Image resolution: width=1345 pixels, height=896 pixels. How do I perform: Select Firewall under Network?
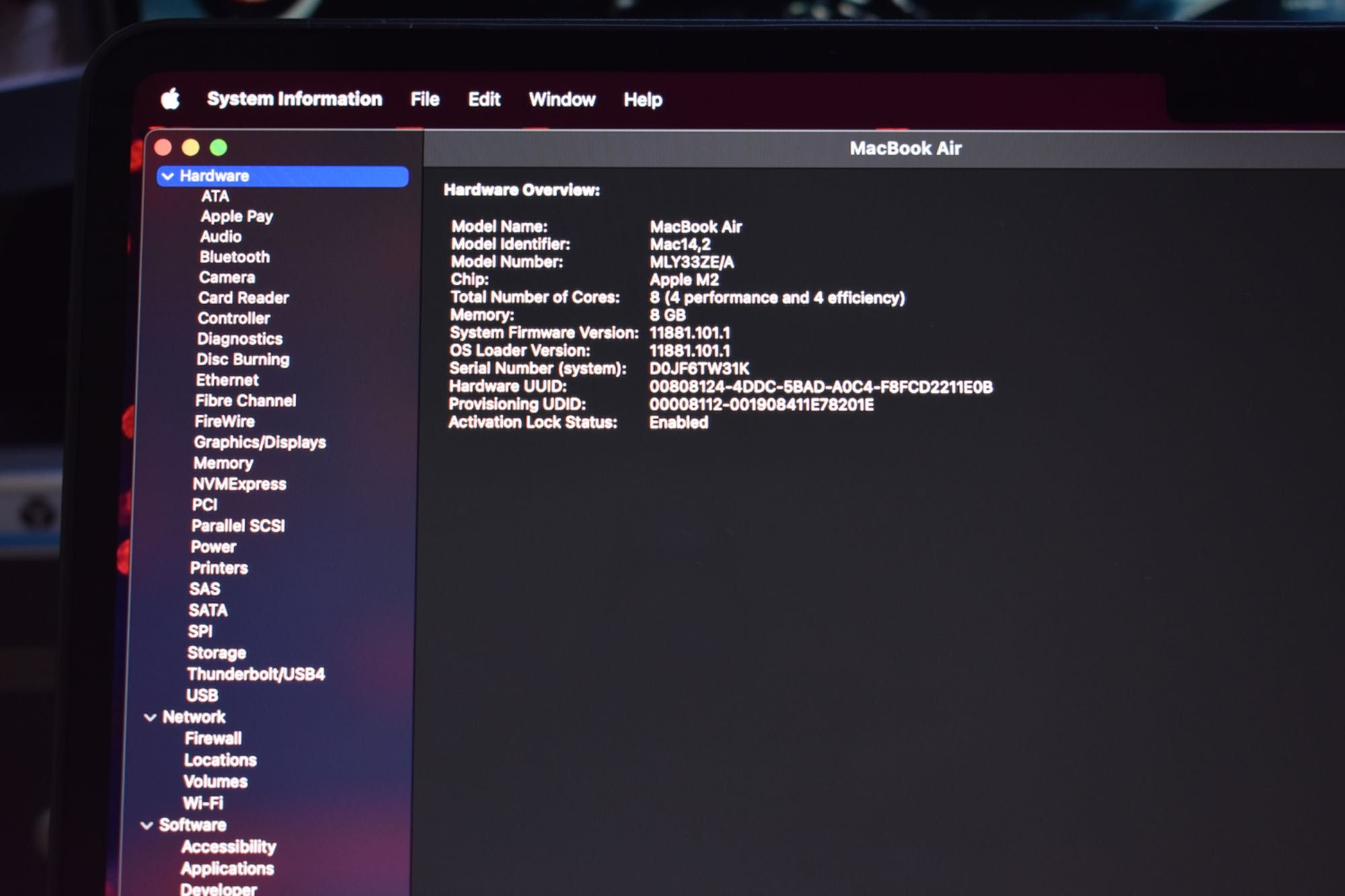213,739
